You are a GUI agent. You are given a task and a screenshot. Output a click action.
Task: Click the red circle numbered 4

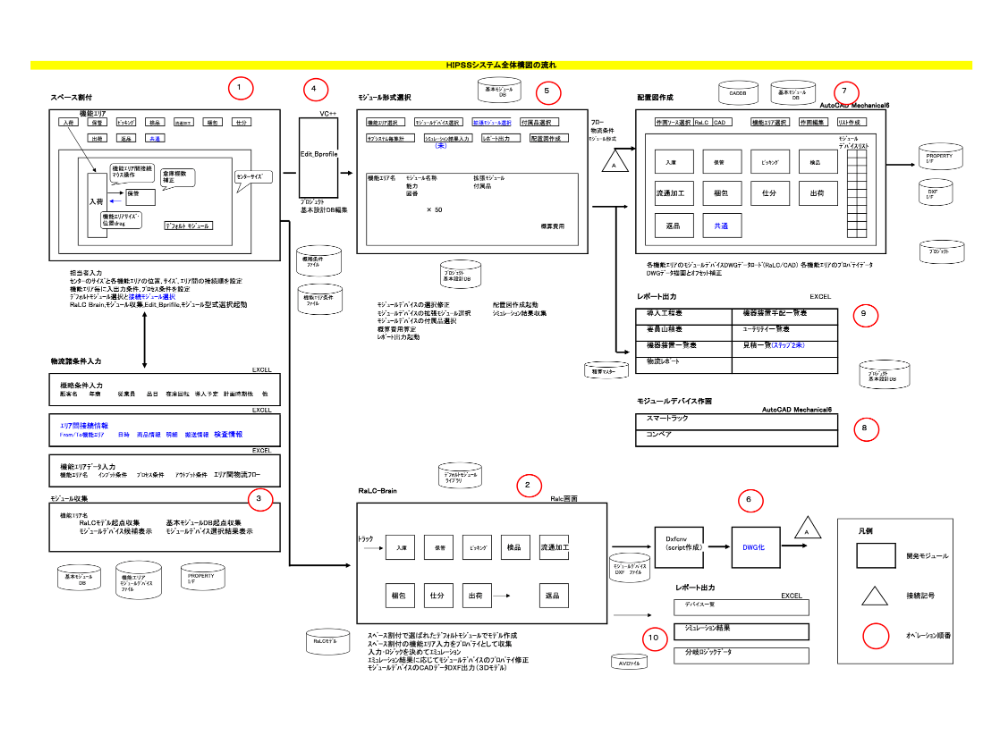tap(314, 88)
